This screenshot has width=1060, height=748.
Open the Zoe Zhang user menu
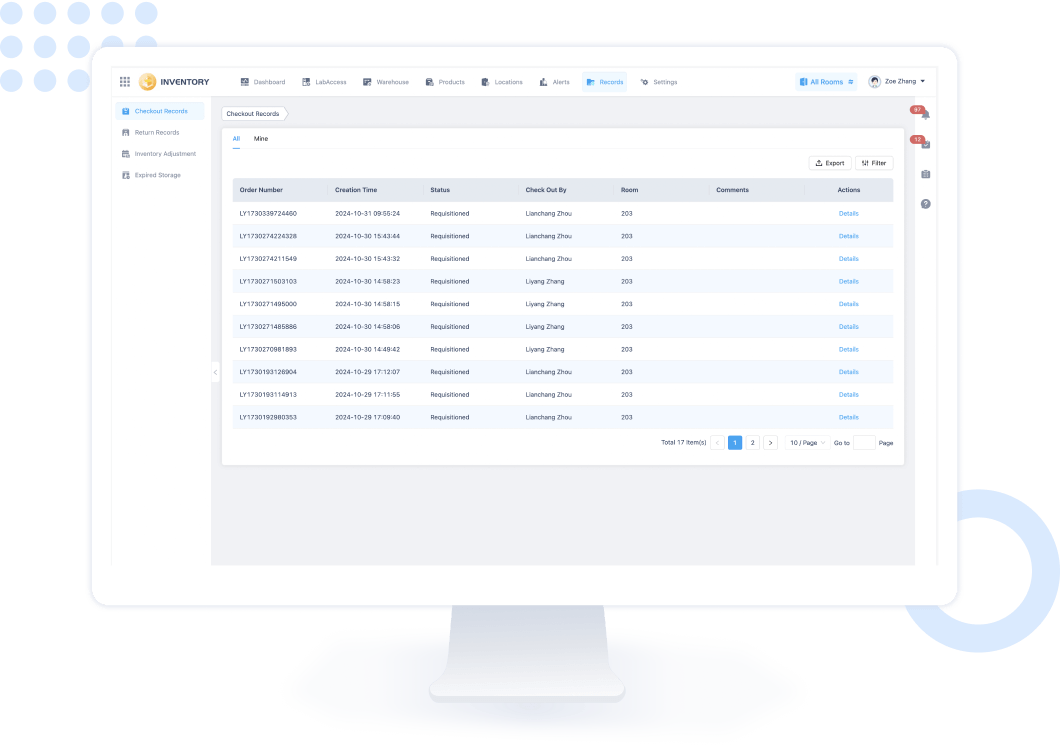tap(897, 81)
